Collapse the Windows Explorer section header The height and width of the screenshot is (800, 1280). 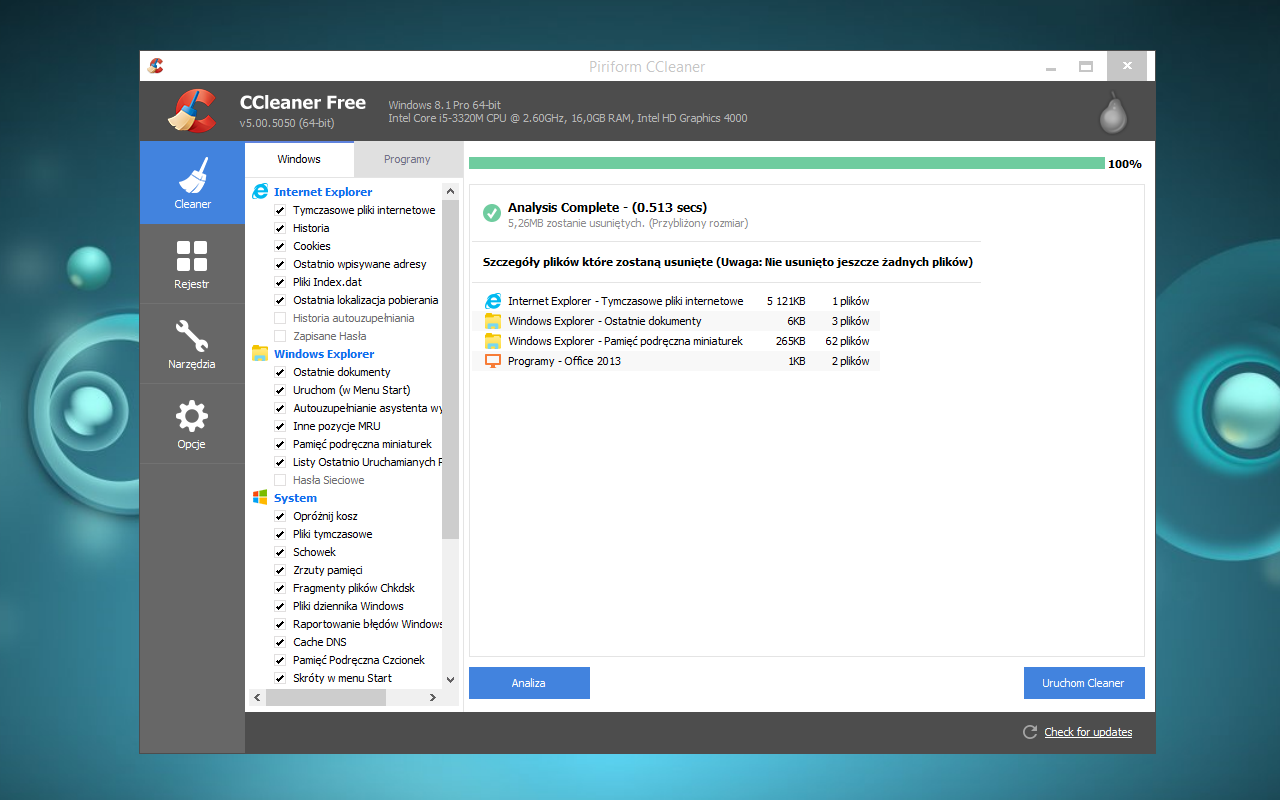[x=323, y=353]
